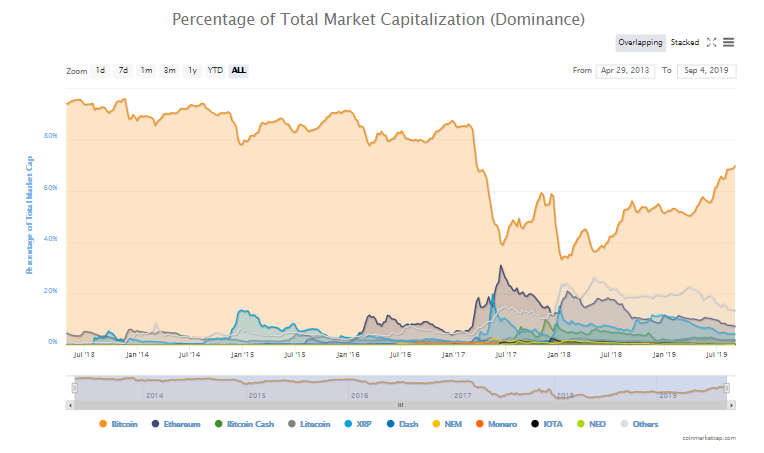Click the navigator horizontal scrollbar thumb

(x=400, y=405)
